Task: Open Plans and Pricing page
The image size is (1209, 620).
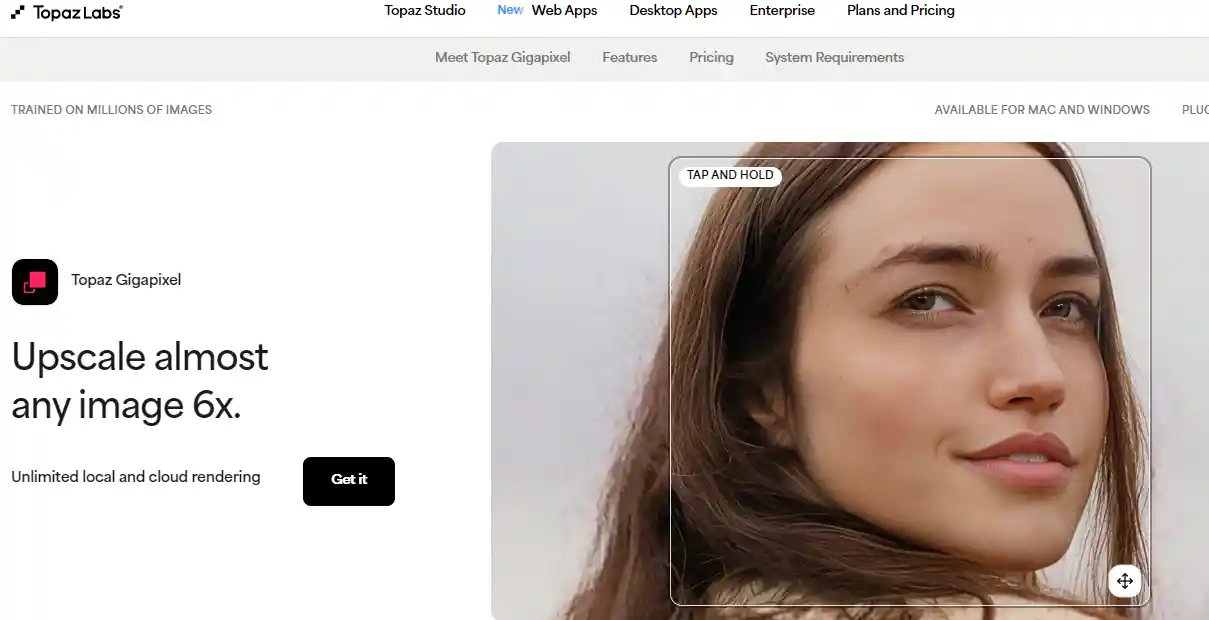Action: [x=901, y=10]
